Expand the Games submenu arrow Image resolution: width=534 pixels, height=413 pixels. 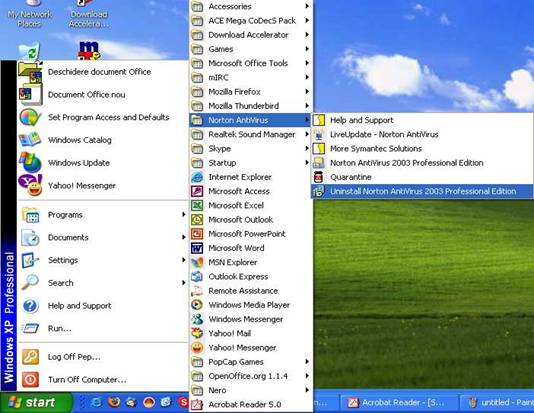(307, 49)
